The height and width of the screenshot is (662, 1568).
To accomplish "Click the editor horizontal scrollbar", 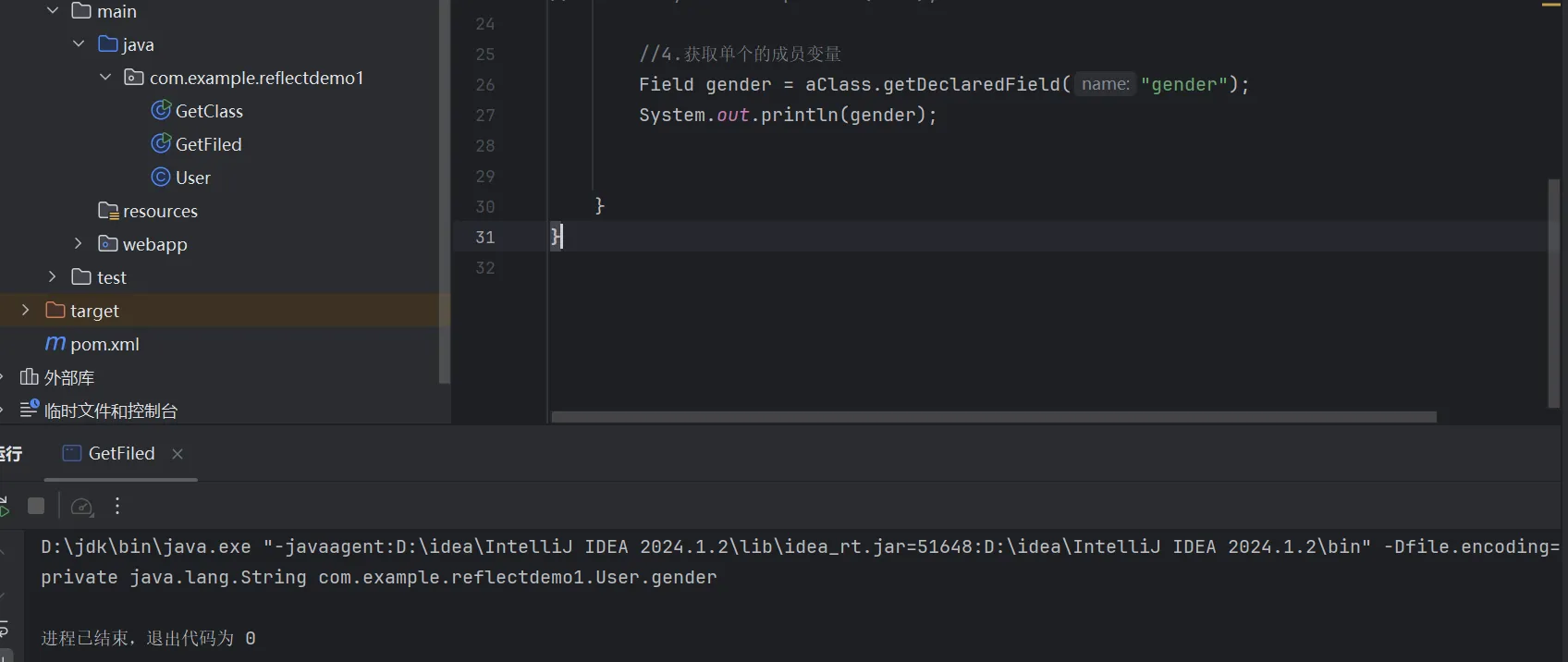I will (x=993, y=417).
